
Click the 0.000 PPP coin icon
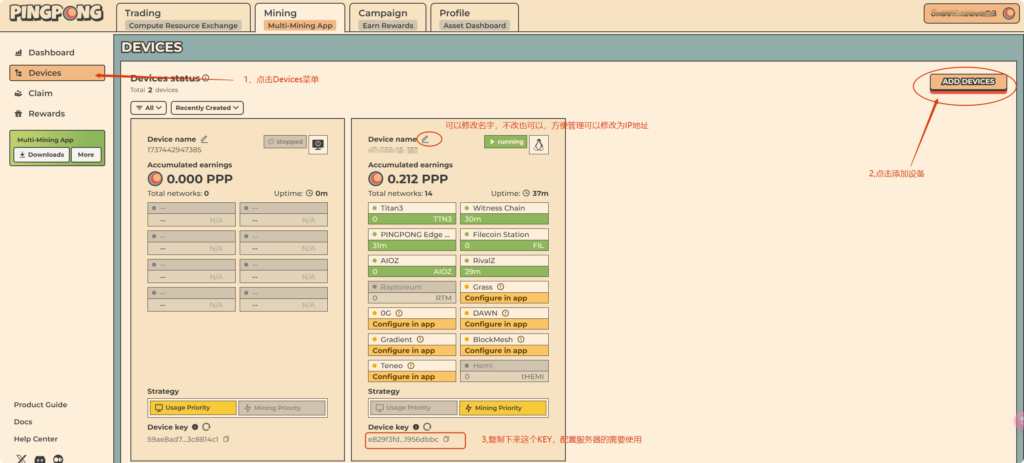(155, 178)
